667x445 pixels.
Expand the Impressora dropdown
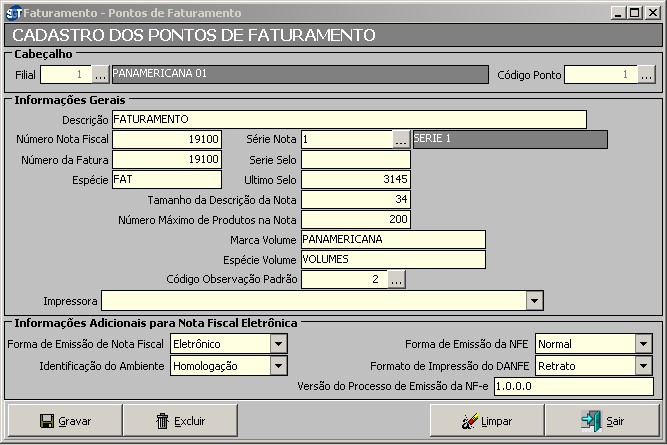(x=534, y=301)
